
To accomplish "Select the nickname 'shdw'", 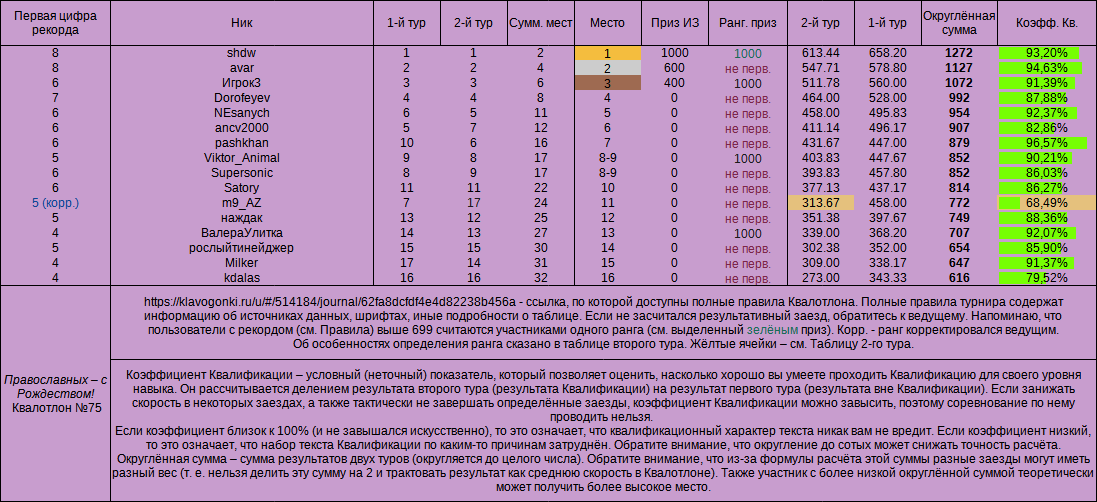I will tap(242, 53).
